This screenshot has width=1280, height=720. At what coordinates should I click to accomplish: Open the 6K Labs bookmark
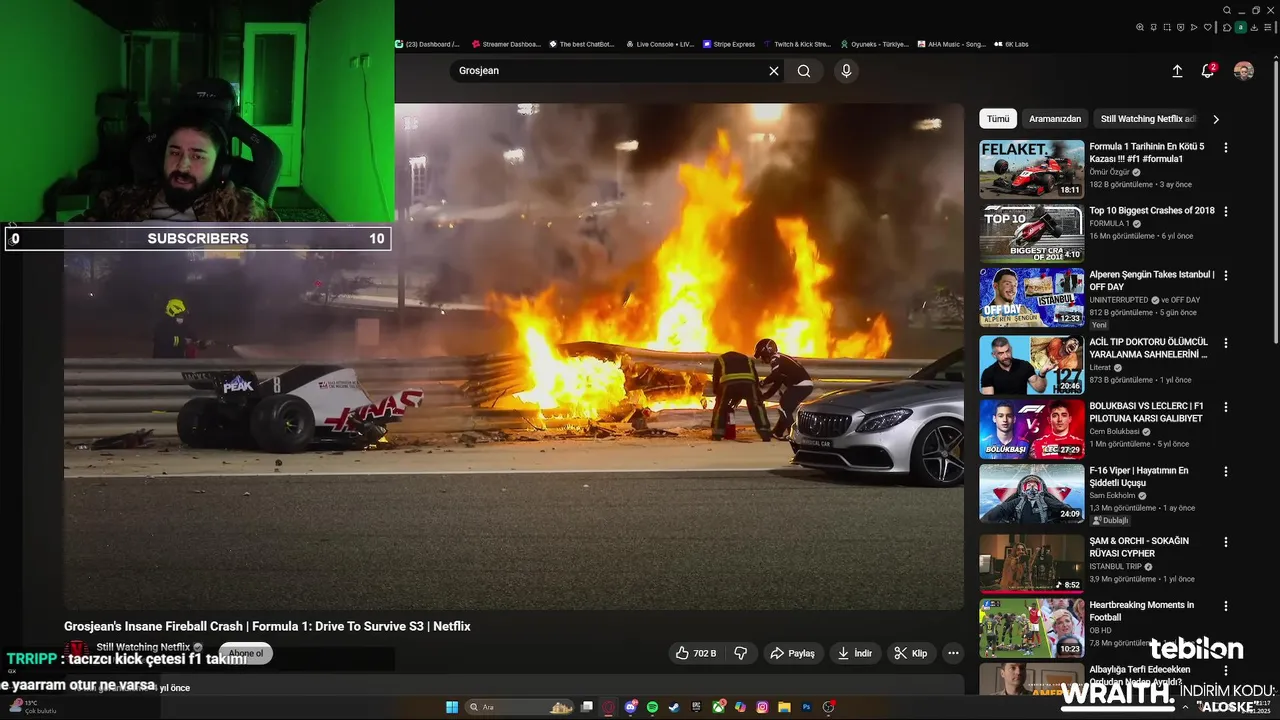(x=1011, y=44)
